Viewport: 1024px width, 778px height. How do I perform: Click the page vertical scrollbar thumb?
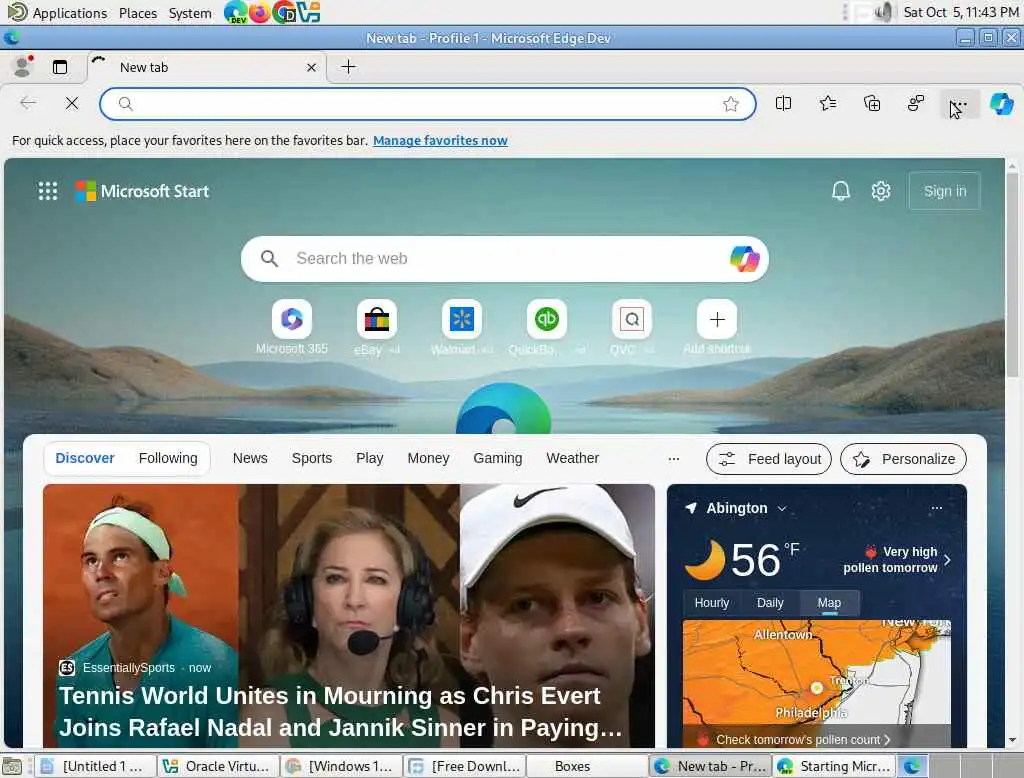pyautogui.click(x=1012, y=274)
